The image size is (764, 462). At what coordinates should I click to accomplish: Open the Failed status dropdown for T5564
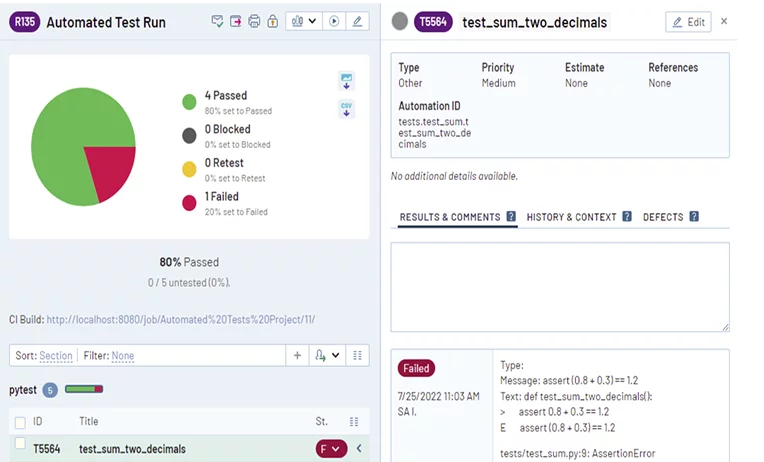point(331,449)
